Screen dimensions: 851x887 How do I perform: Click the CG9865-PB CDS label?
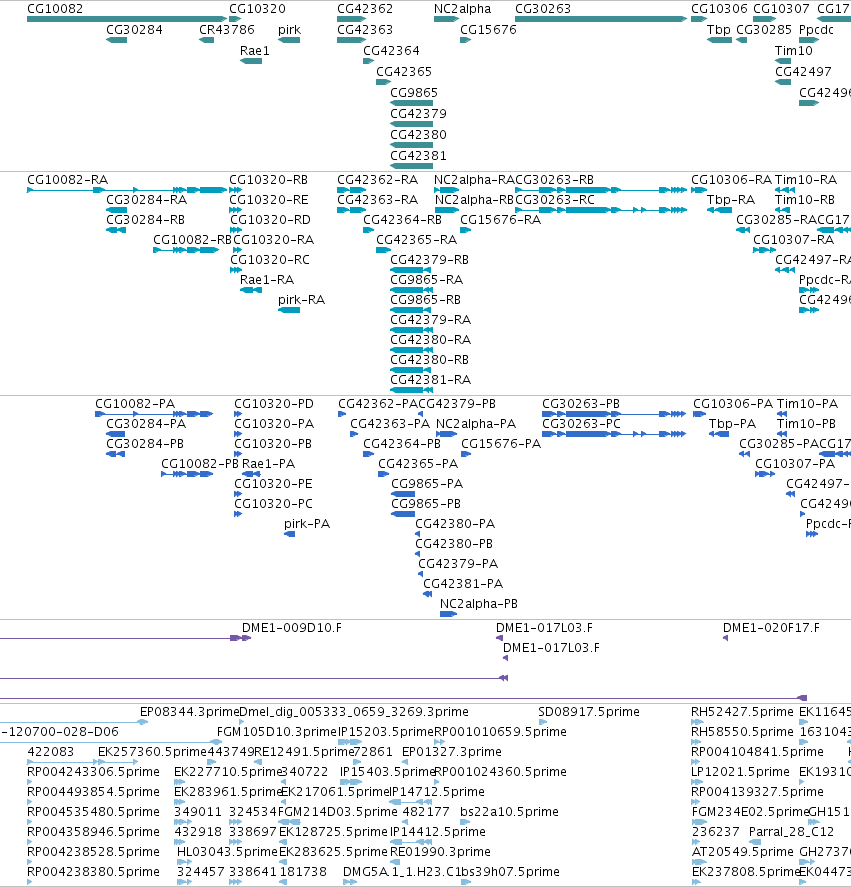tap(426, 504)
